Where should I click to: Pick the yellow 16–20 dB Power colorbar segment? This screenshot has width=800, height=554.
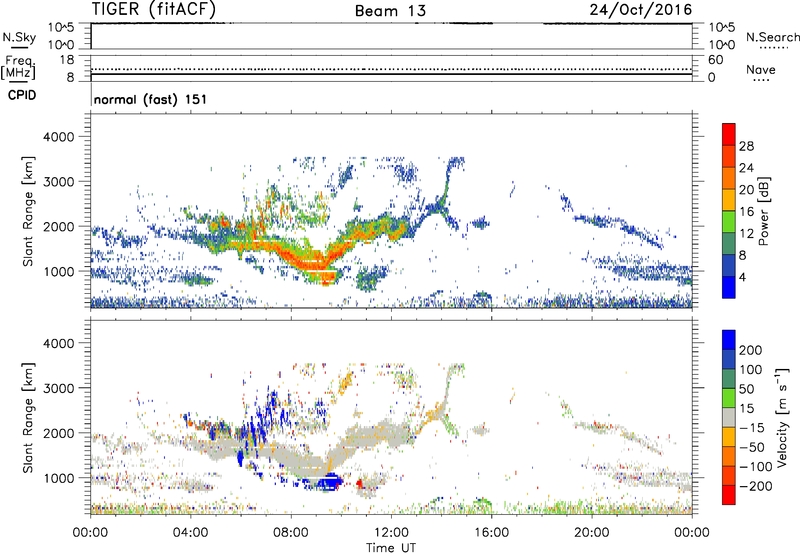pyautogui.click(x=729, y=200)
